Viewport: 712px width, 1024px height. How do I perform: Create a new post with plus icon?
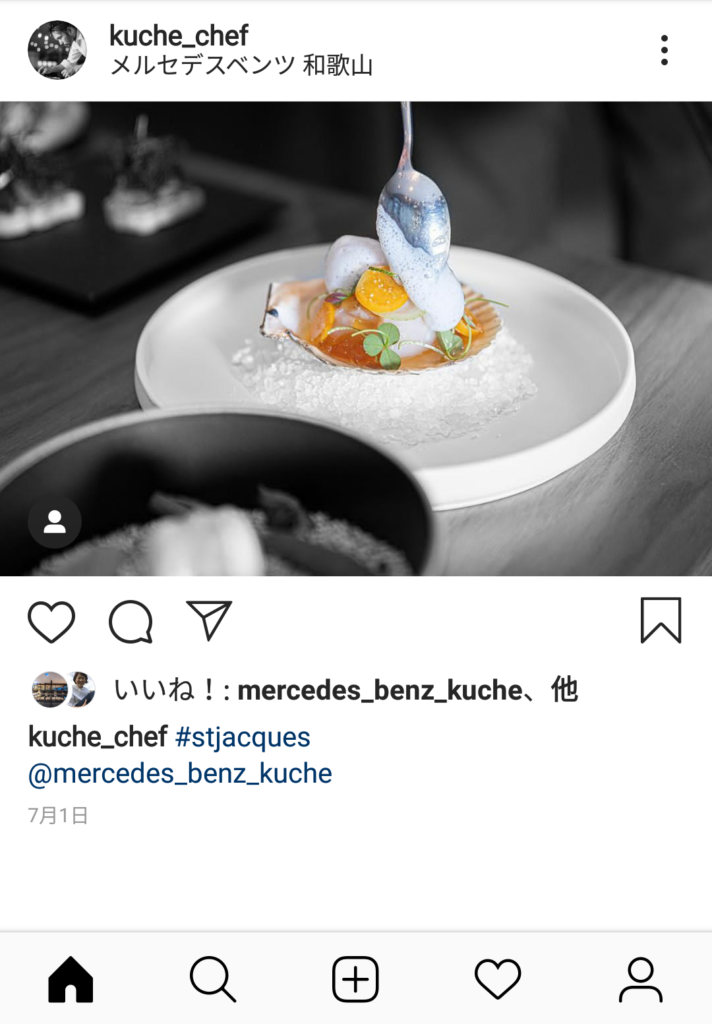[x=355, y=979]
